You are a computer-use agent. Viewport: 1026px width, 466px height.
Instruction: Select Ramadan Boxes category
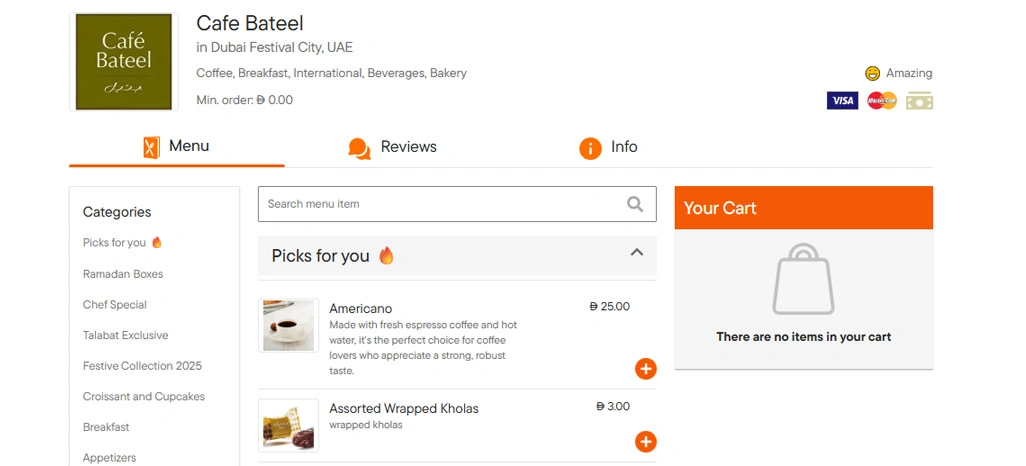pos(123,274)
